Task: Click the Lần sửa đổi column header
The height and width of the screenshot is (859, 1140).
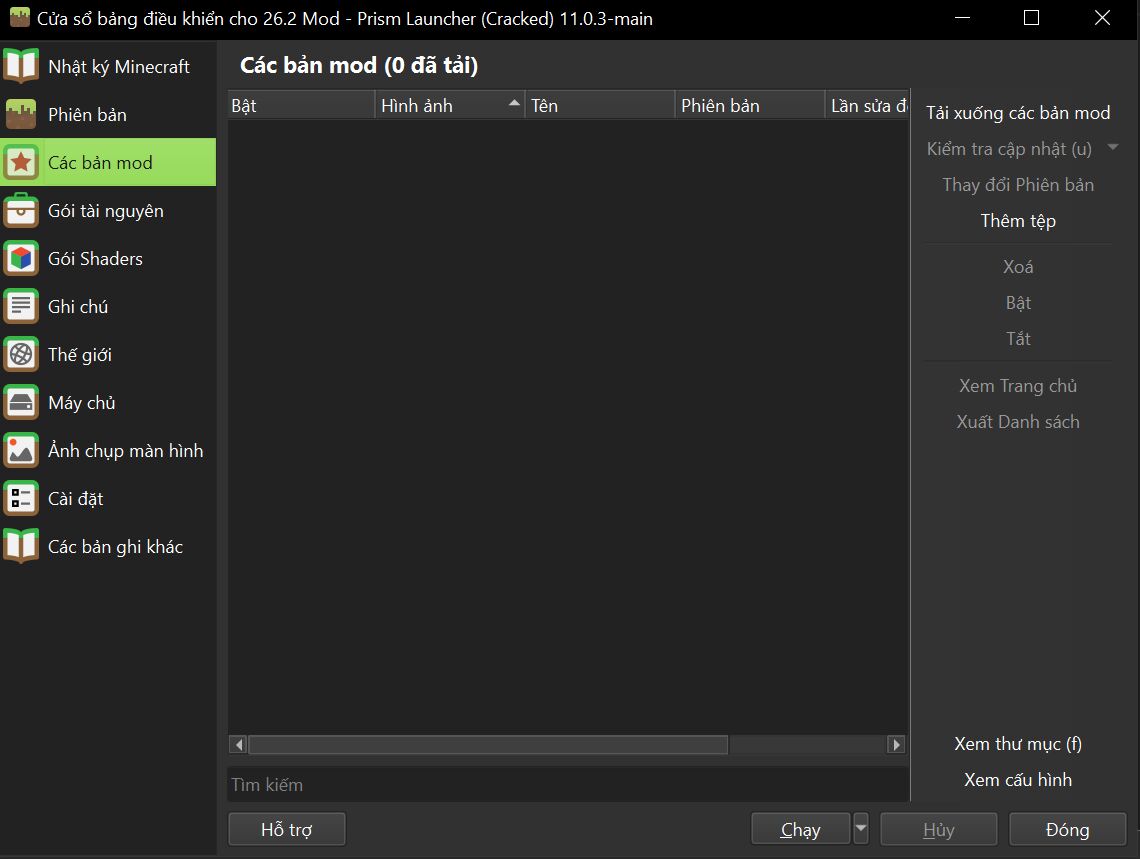Action: pos(867,105)
